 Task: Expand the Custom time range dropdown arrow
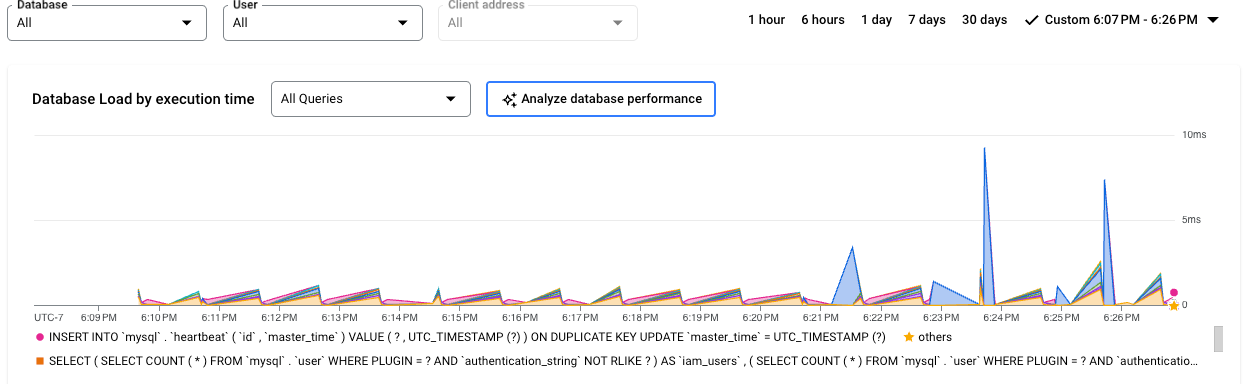tap(1213, 20)
